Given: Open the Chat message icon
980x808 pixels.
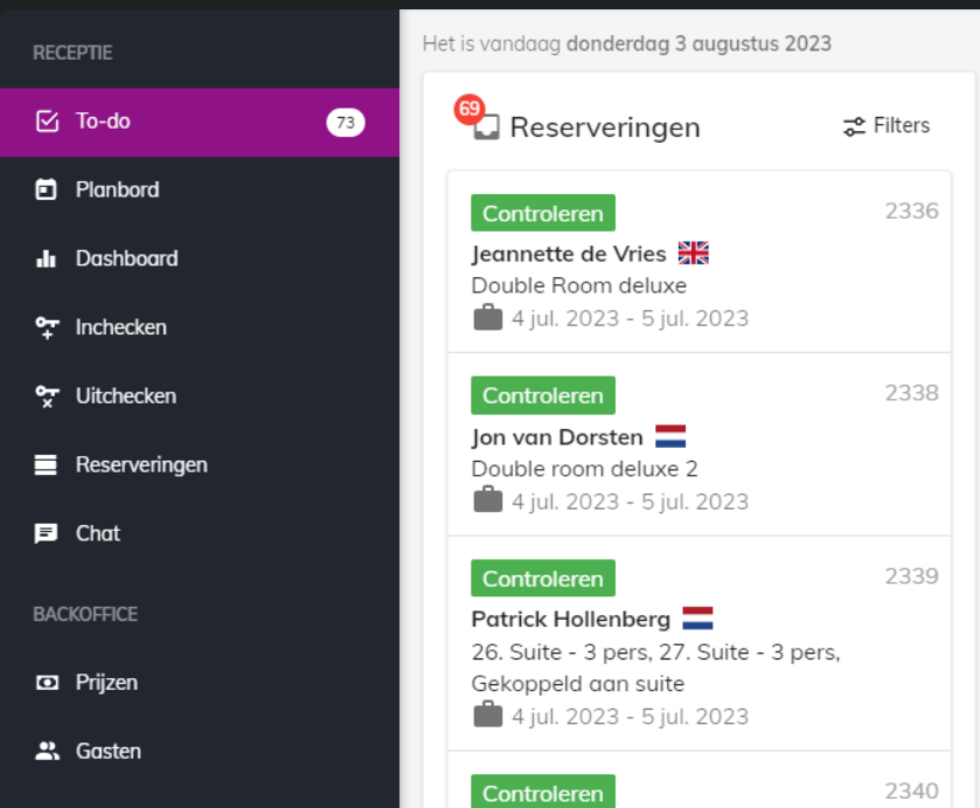Looking at the screenshot, I should pyautogui.click(x=46, y=534).
